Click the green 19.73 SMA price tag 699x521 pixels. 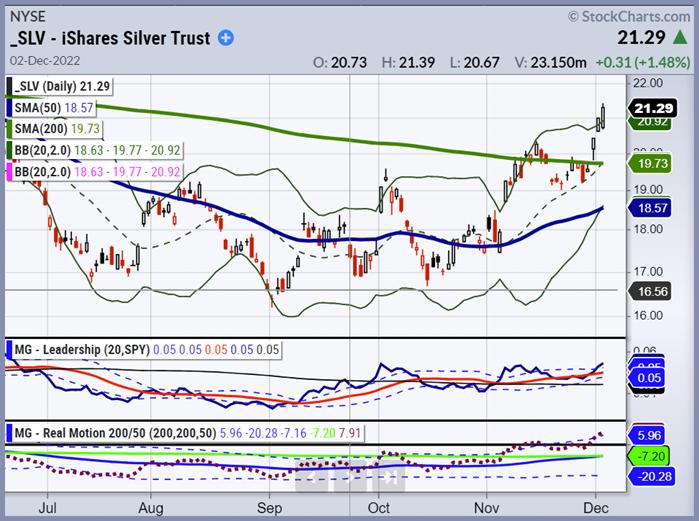[x=651, y=164]
